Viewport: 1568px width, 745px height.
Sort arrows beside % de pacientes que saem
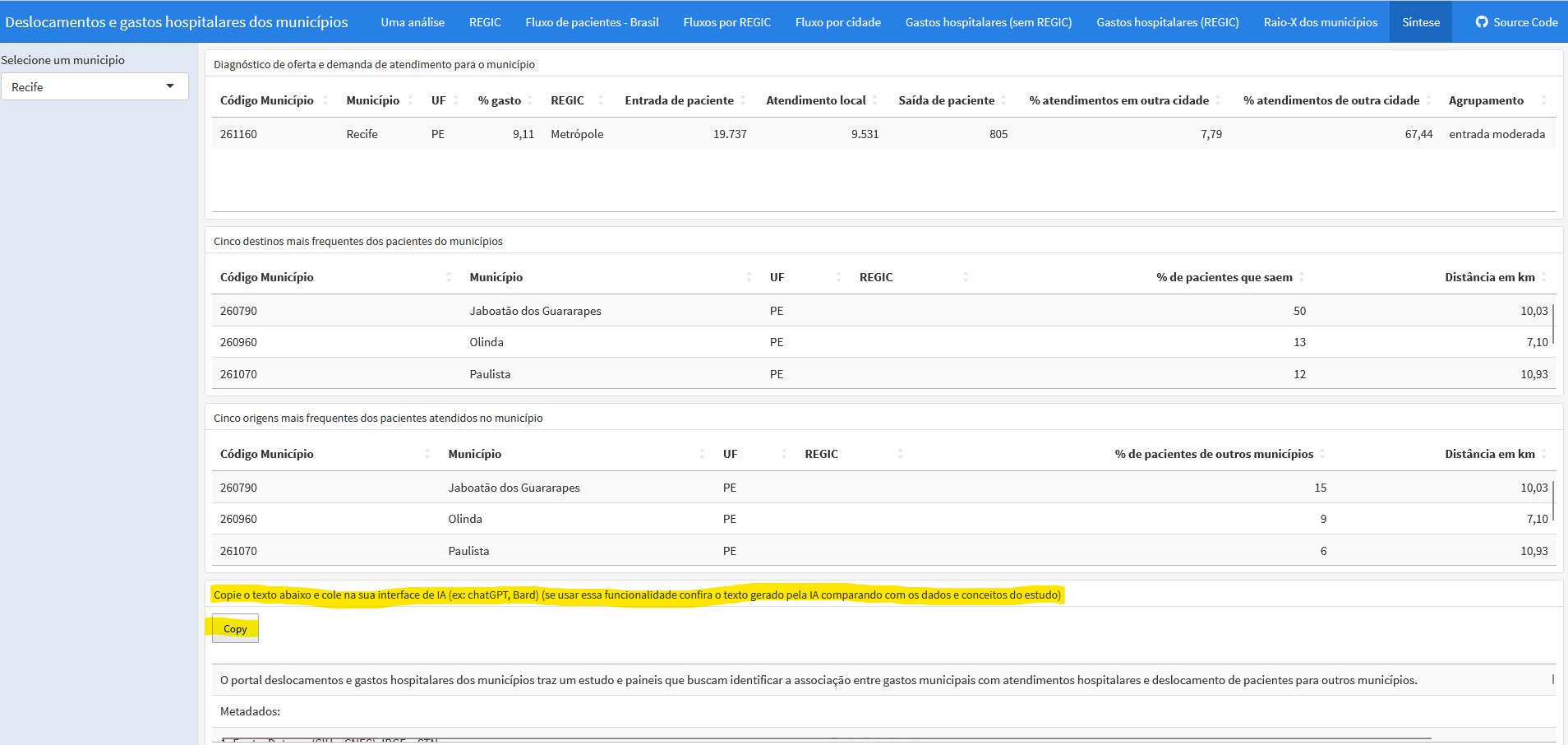[1302, 277]
